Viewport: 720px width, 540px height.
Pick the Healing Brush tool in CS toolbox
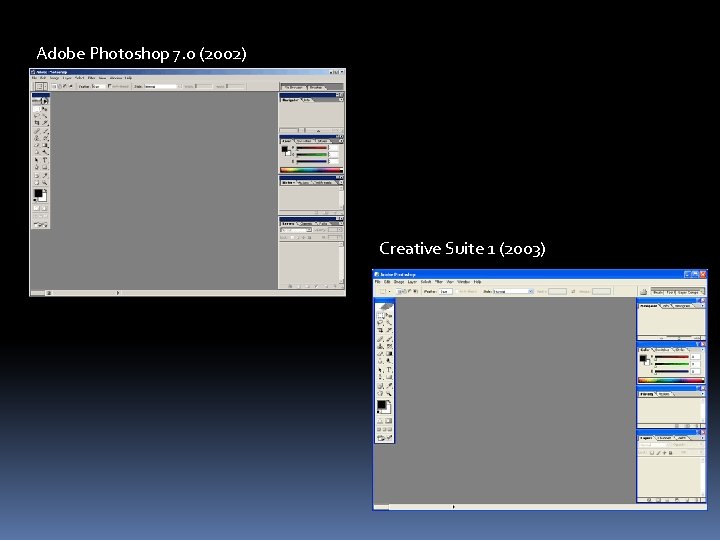click(x=380, y=339)
